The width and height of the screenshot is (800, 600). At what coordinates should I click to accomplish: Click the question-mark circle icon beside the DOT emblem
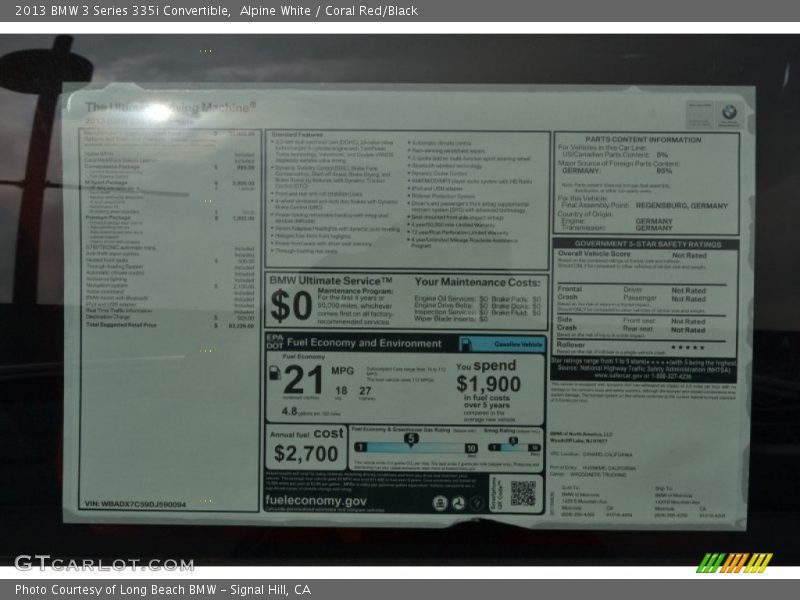coord(478,502)
